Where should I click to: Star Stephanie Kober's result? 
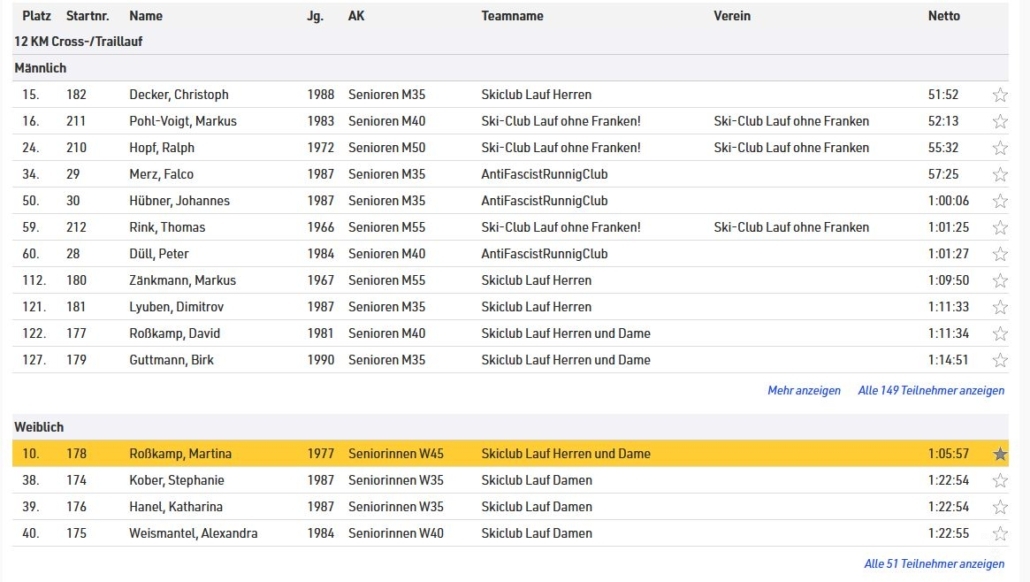coord(999,481)
